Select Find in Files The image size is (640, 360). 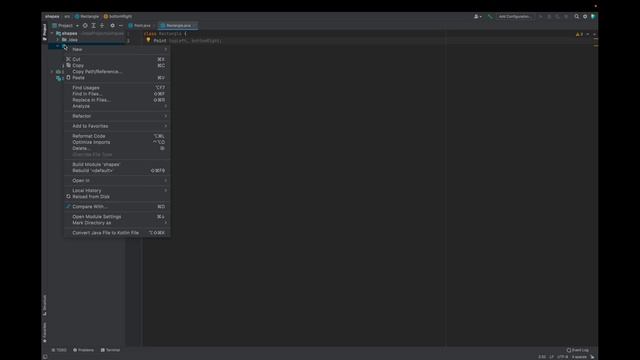click(117, 94)
